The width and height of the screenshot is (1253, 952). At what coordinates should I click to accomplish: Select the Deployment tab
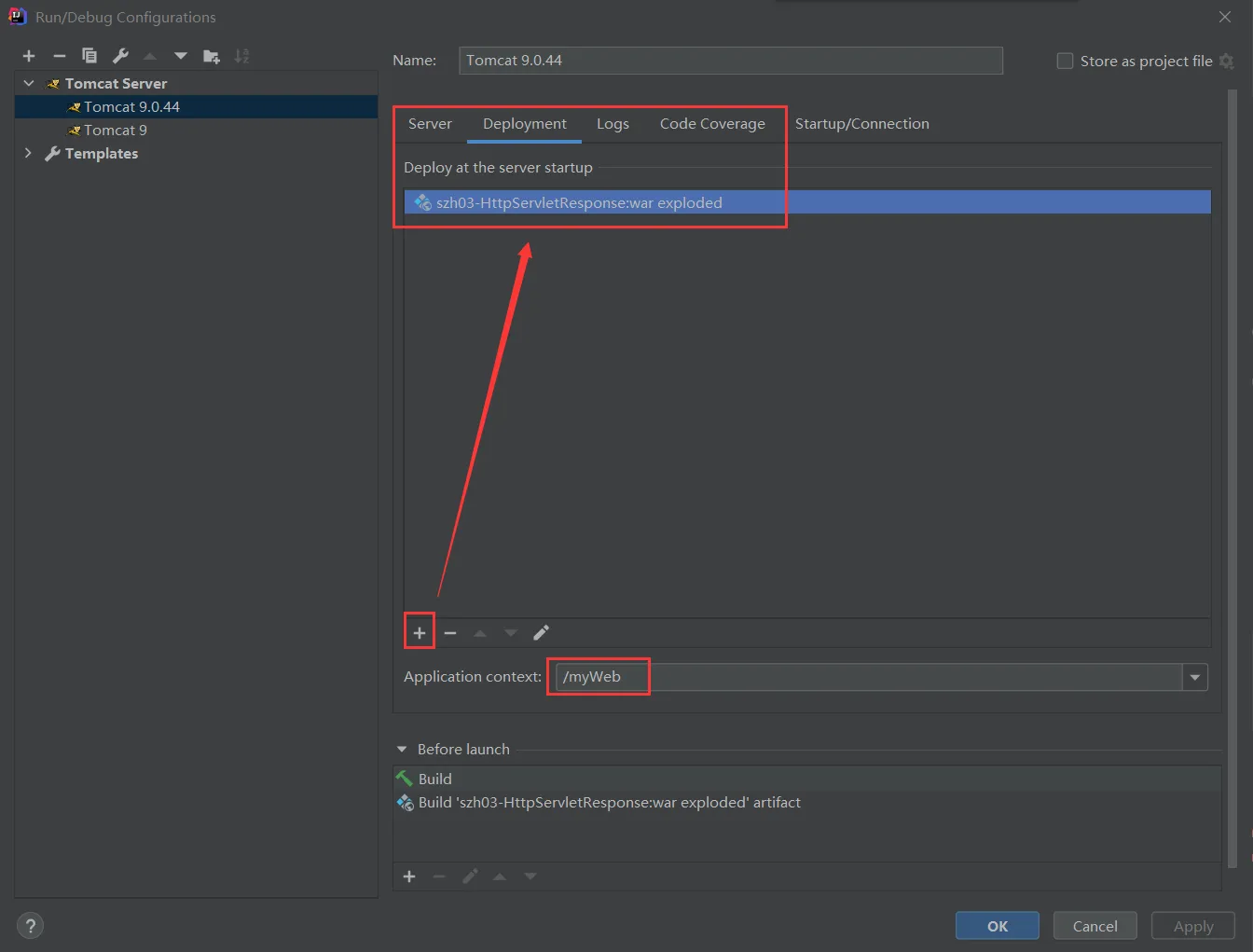(525, 124)
